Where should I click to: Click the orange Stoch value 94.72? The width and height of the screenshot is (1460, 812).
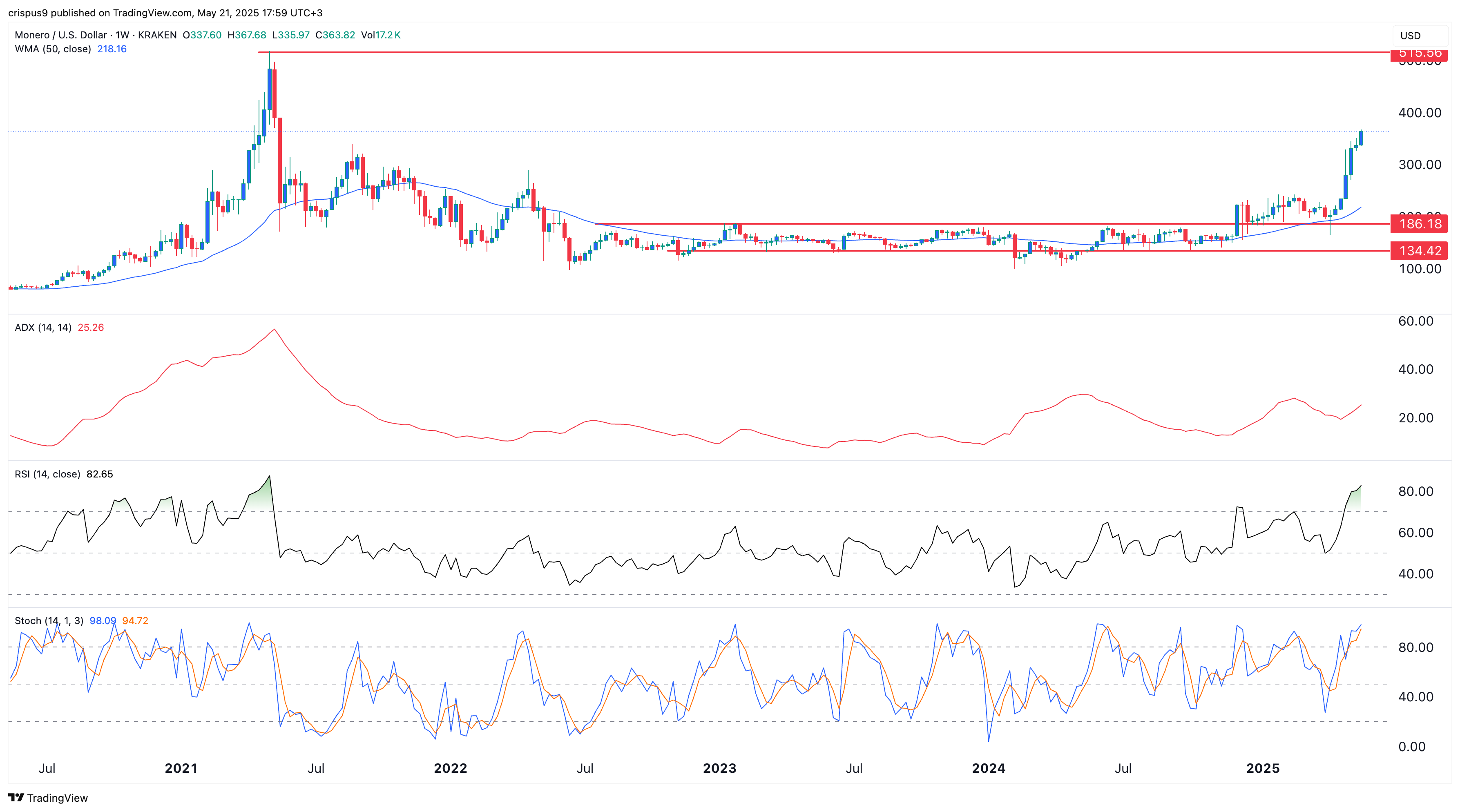tap(135, 621)
